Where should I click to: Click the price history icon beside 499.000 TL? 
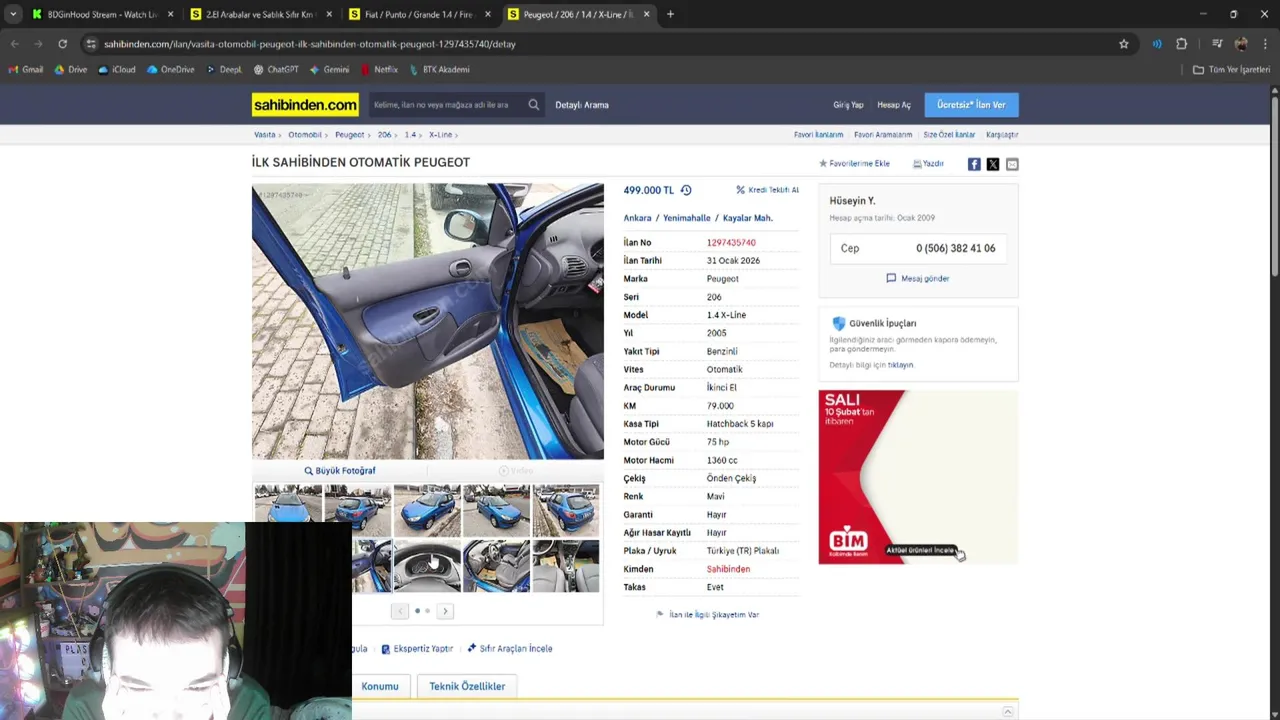[686, 190]
